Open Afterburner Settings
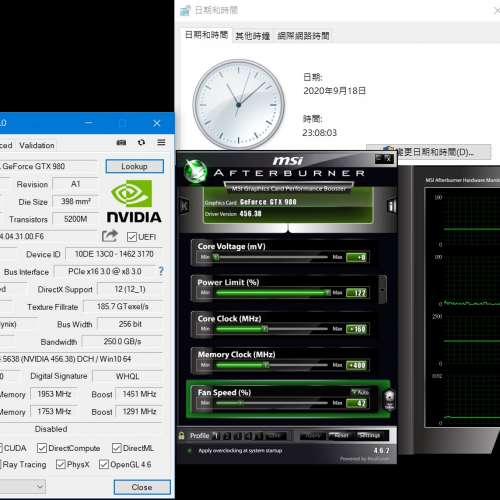Screen dimensions: 500x500 (x=370, y=436)
